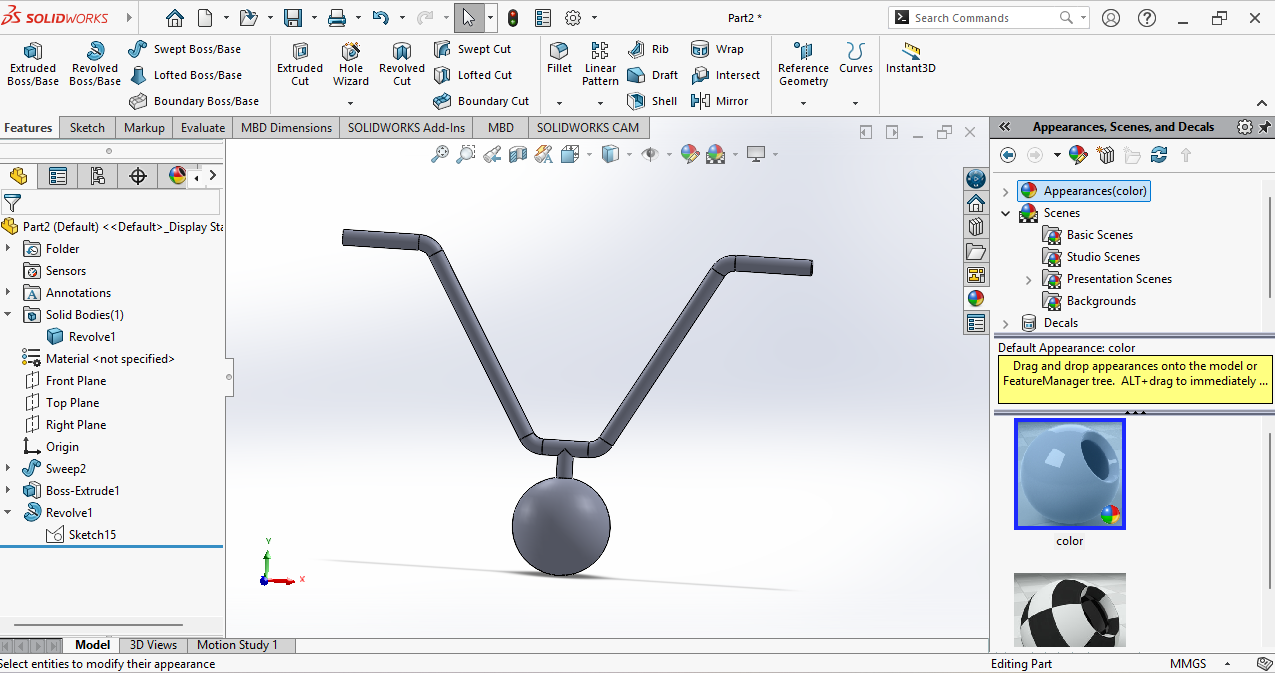Choose Swept Boss/Base command

[185, 49]
